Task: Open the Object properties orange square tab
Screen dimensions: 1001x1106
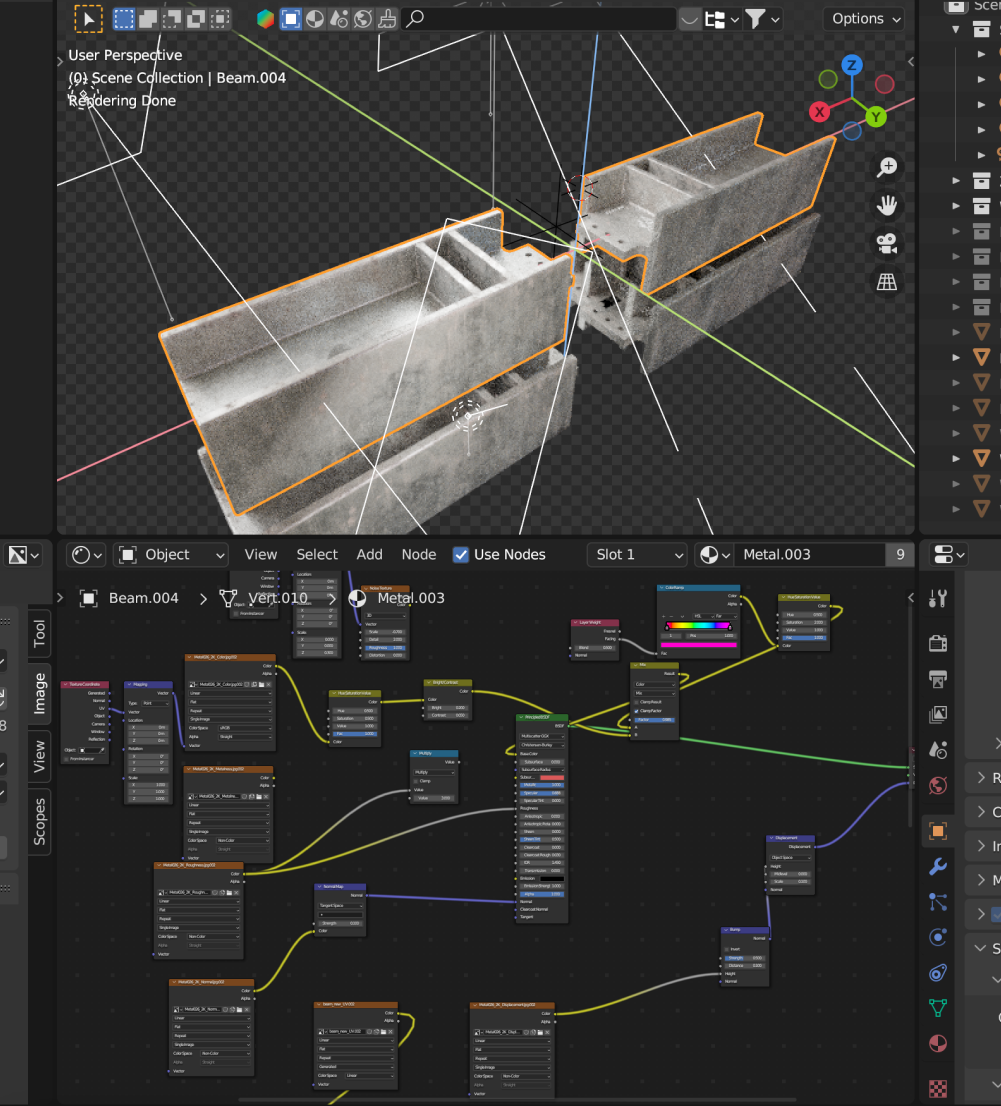Action: (x=938, y=831)
